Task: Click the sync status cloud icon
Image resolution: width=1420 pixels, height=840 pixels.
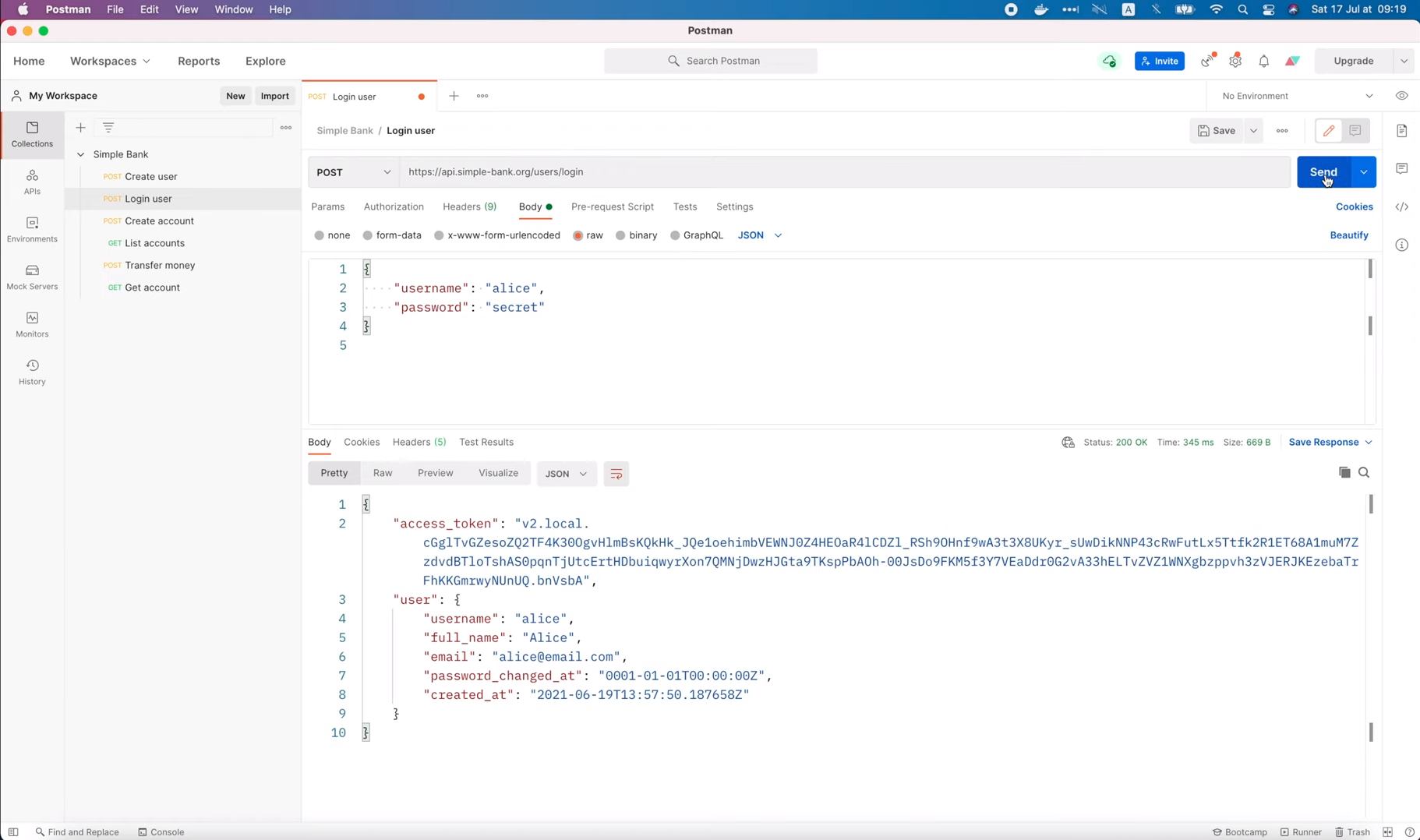Action: 1110,61
